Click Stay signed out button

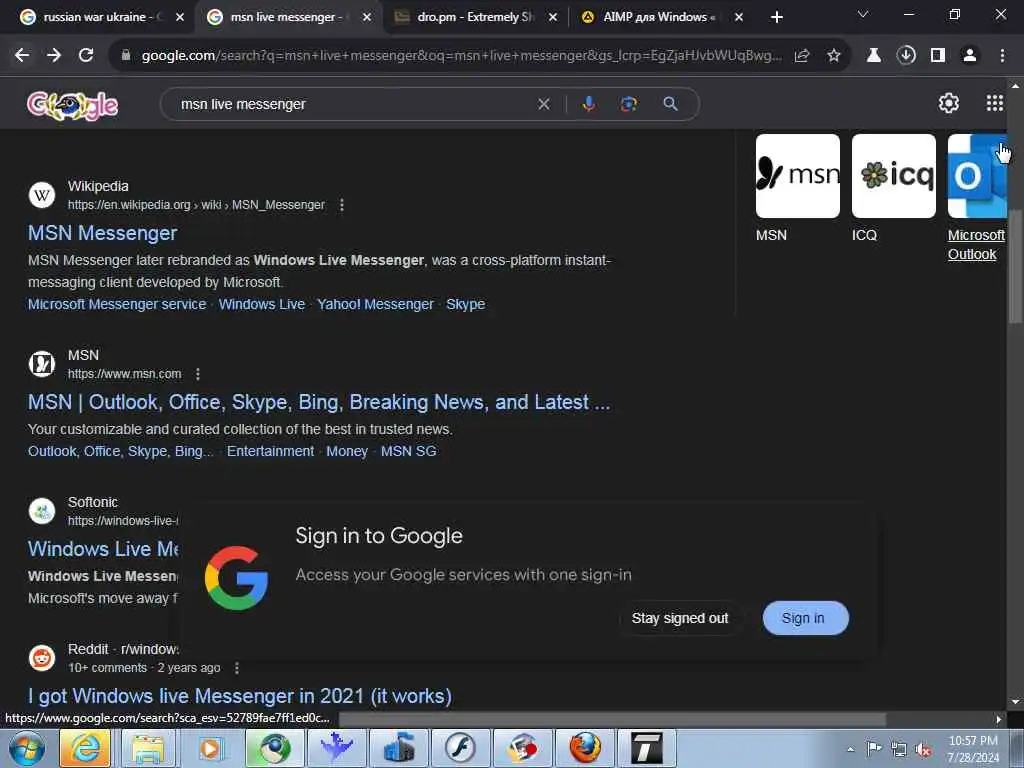679,618
